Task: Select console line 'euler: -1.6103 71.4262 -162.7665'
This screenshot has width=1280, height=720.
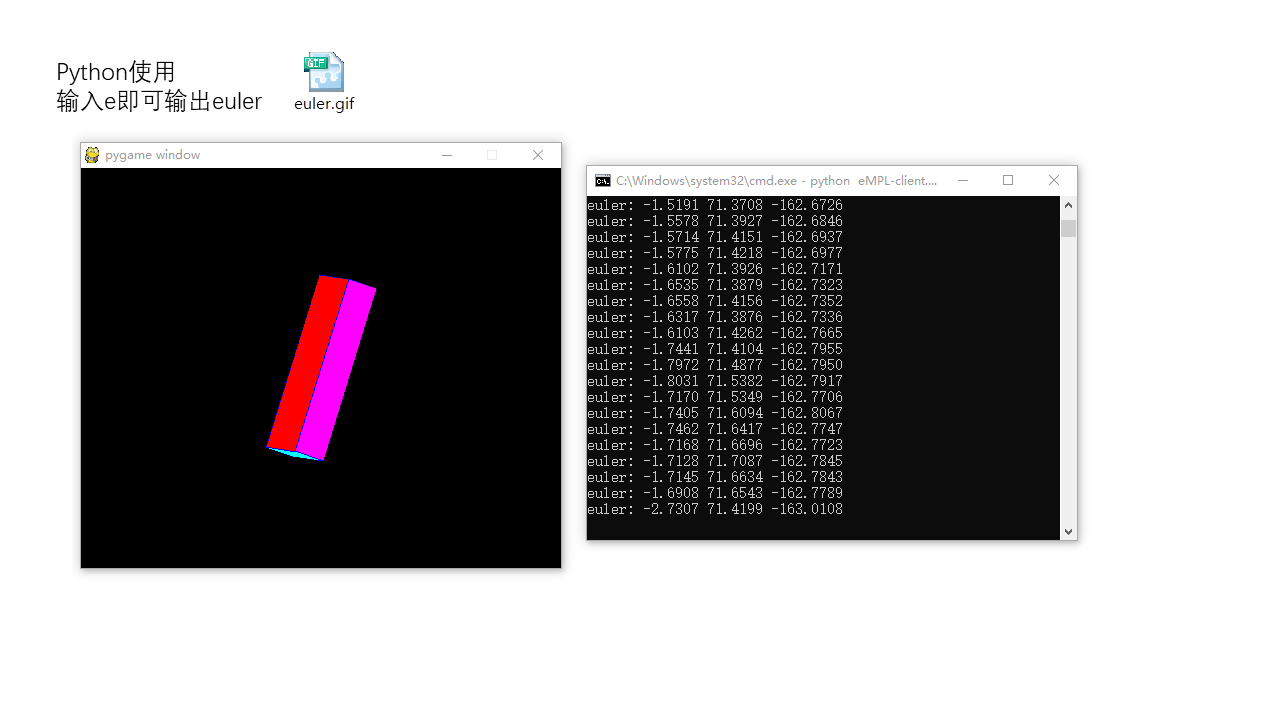Action: click(715, 333)
